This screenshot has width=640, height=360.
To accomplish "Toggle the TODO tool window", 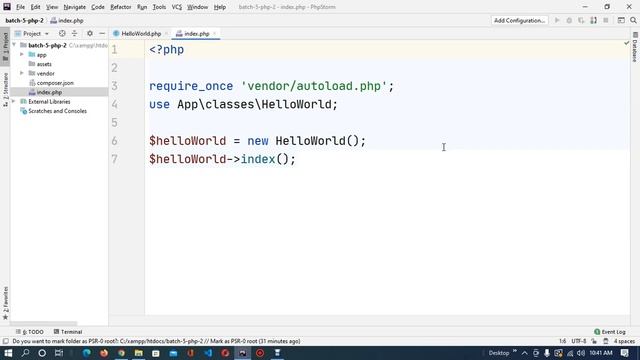I will coord(30,332).
